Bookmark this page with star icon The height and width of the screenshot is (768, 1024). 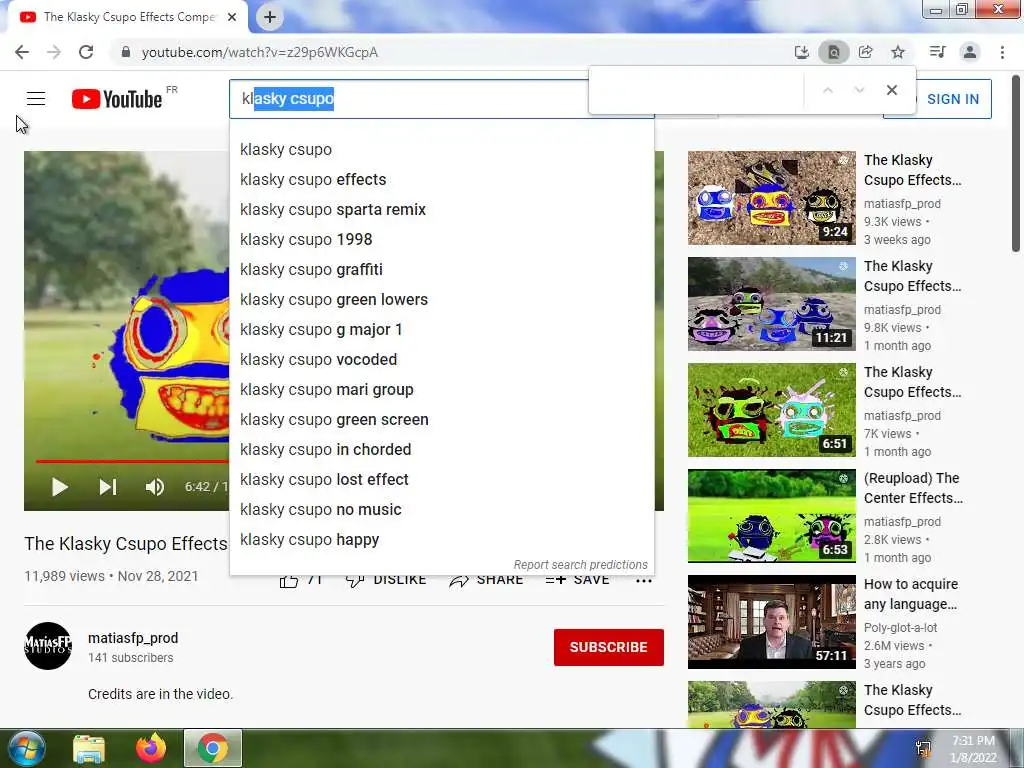point(898,52)
